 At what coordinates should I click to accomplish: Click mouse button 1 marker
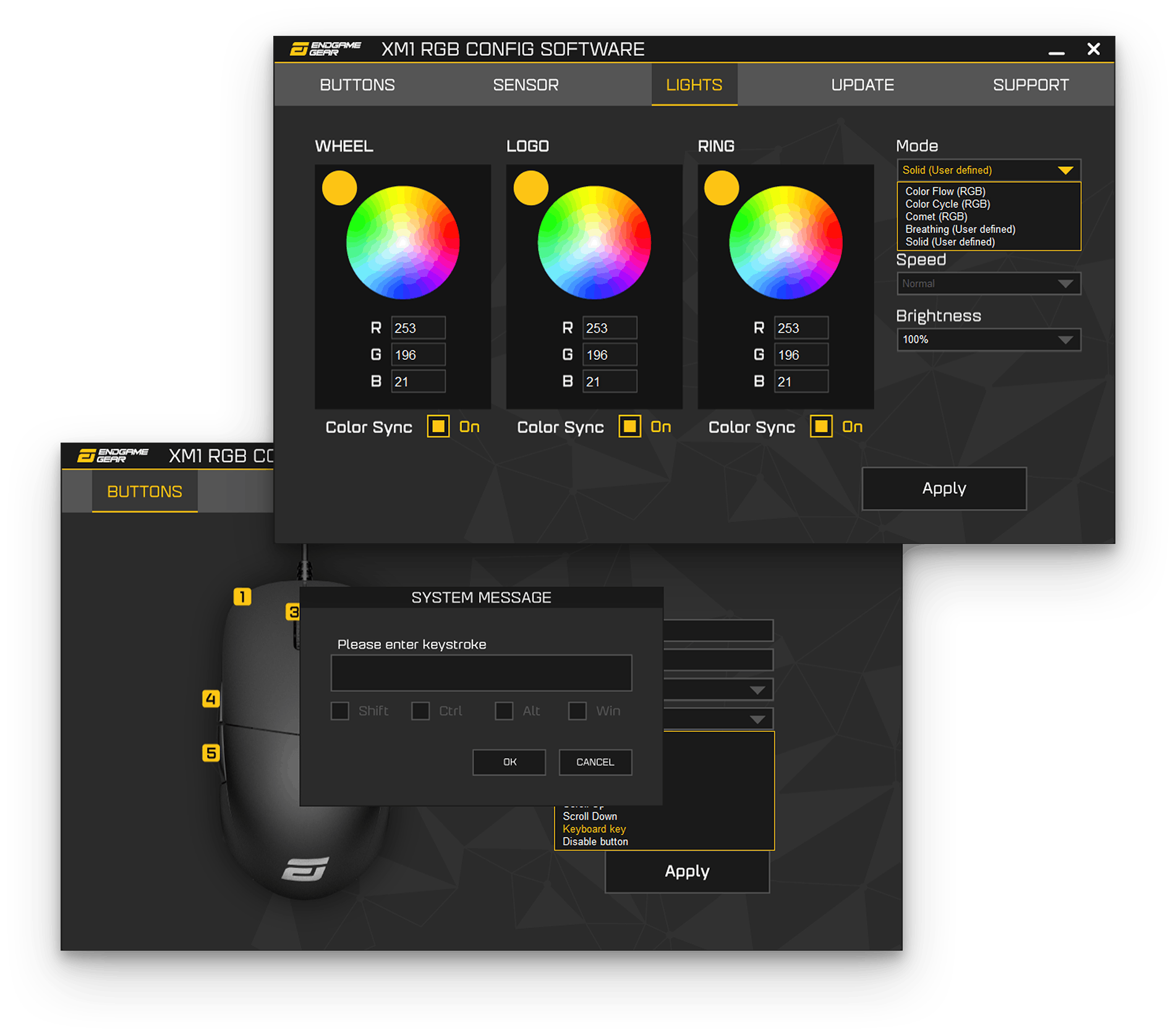pyautogui.click(x=242, y=597)
